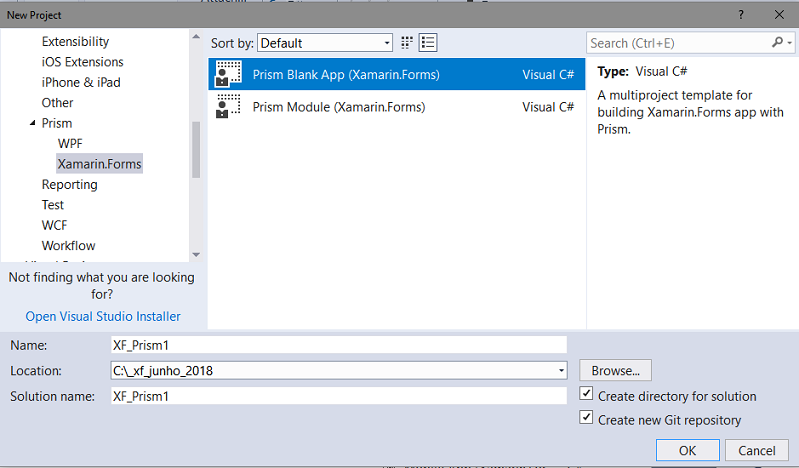Viewport: 799px width, 468px height.
Task: Close the New Project dialog
Action: pos(779,15)
